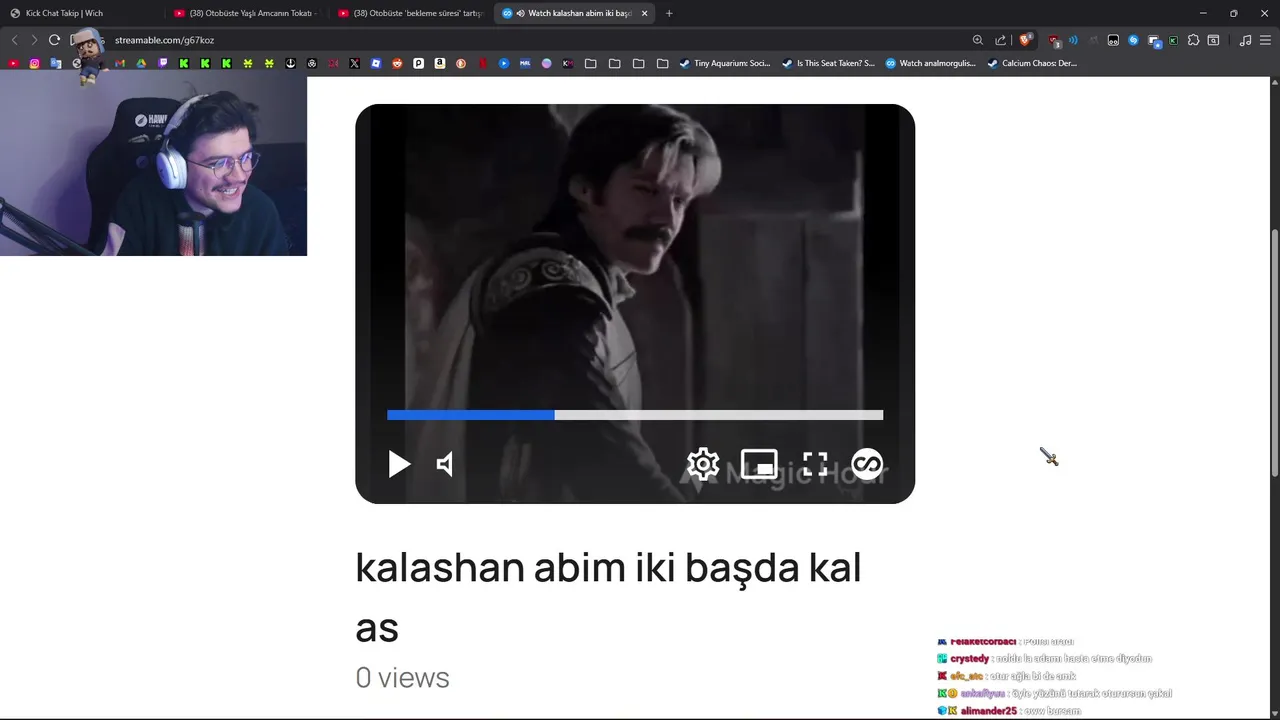The image size is (1280, 720).
Task: Click the 0 views count text
Action: pos(402,677)
